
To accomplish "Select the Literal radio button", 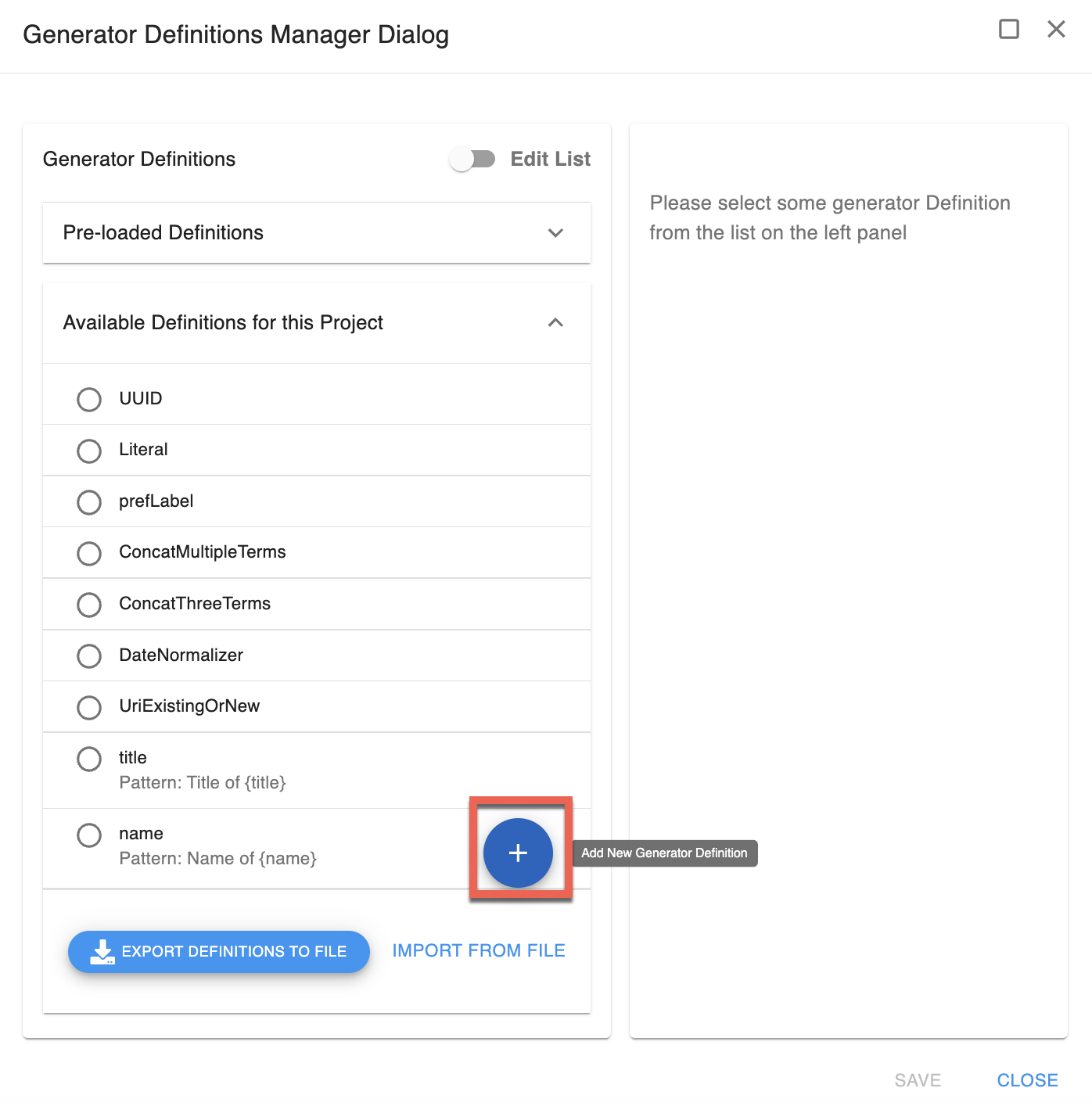I will [89, 451].
